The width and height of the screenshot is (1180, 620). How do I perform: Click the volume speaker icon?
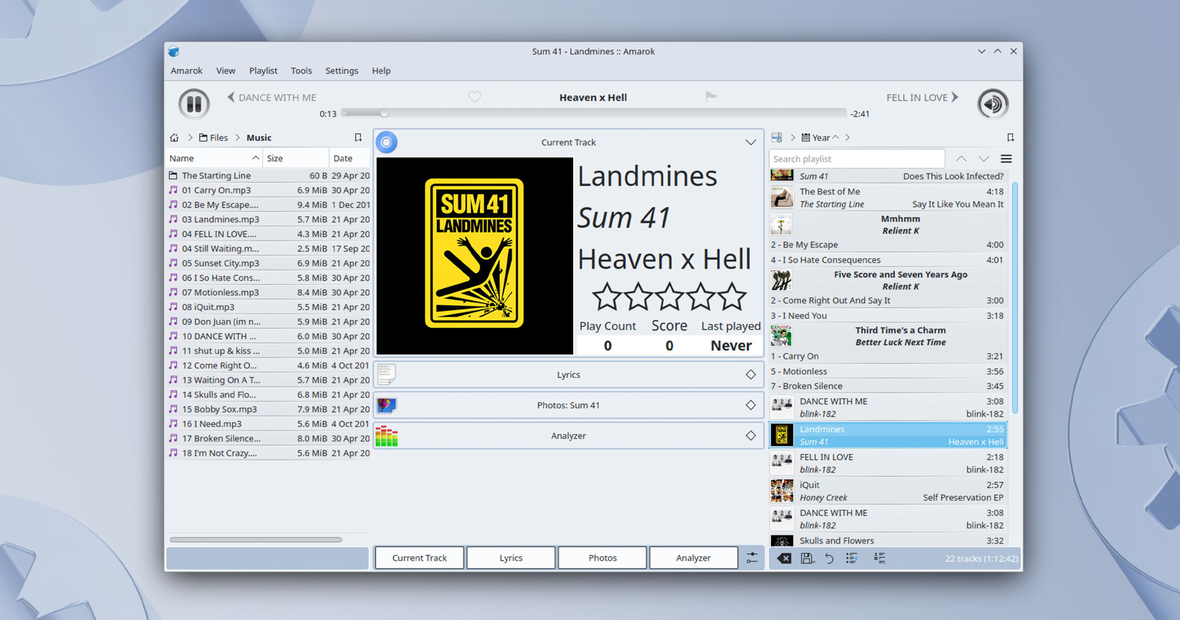point(993,104)
